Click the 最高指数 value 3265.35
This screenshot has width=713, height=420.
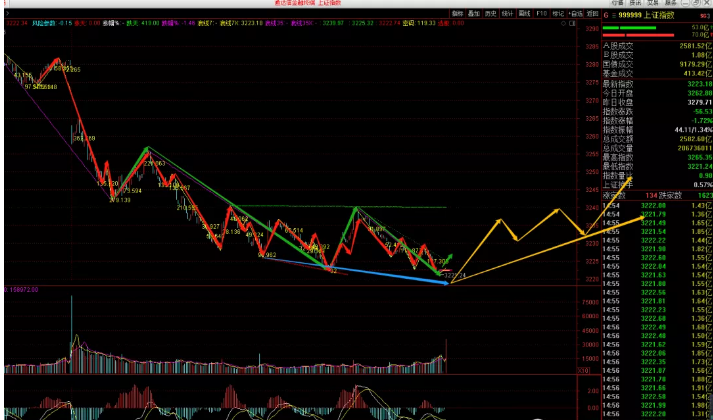tap(699, 158)
